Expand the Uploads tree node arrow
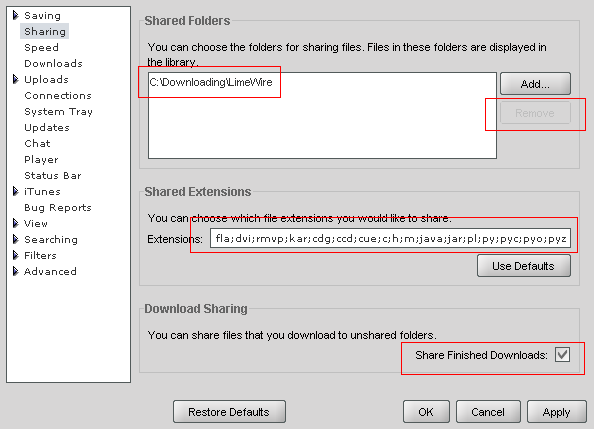Screen dimensions: 594x429 (16, 79)
